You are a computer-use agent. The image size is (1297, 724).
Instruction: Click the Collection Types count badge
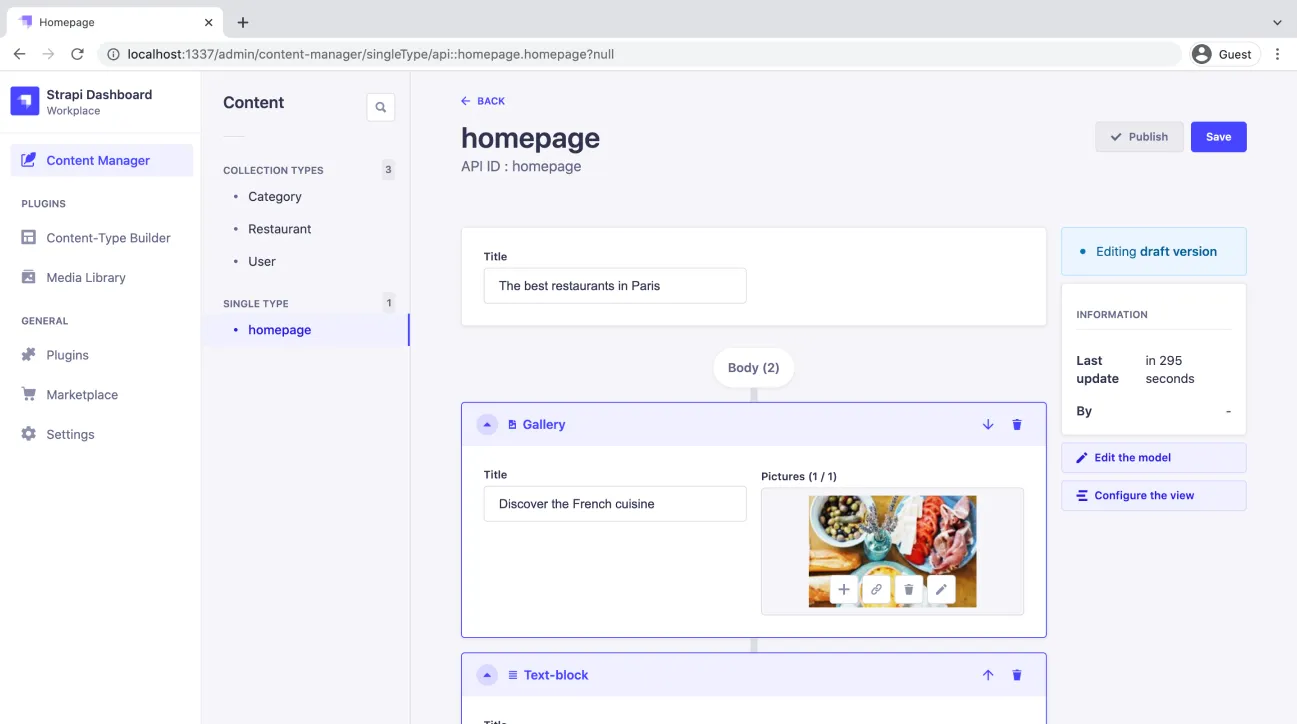388,170
